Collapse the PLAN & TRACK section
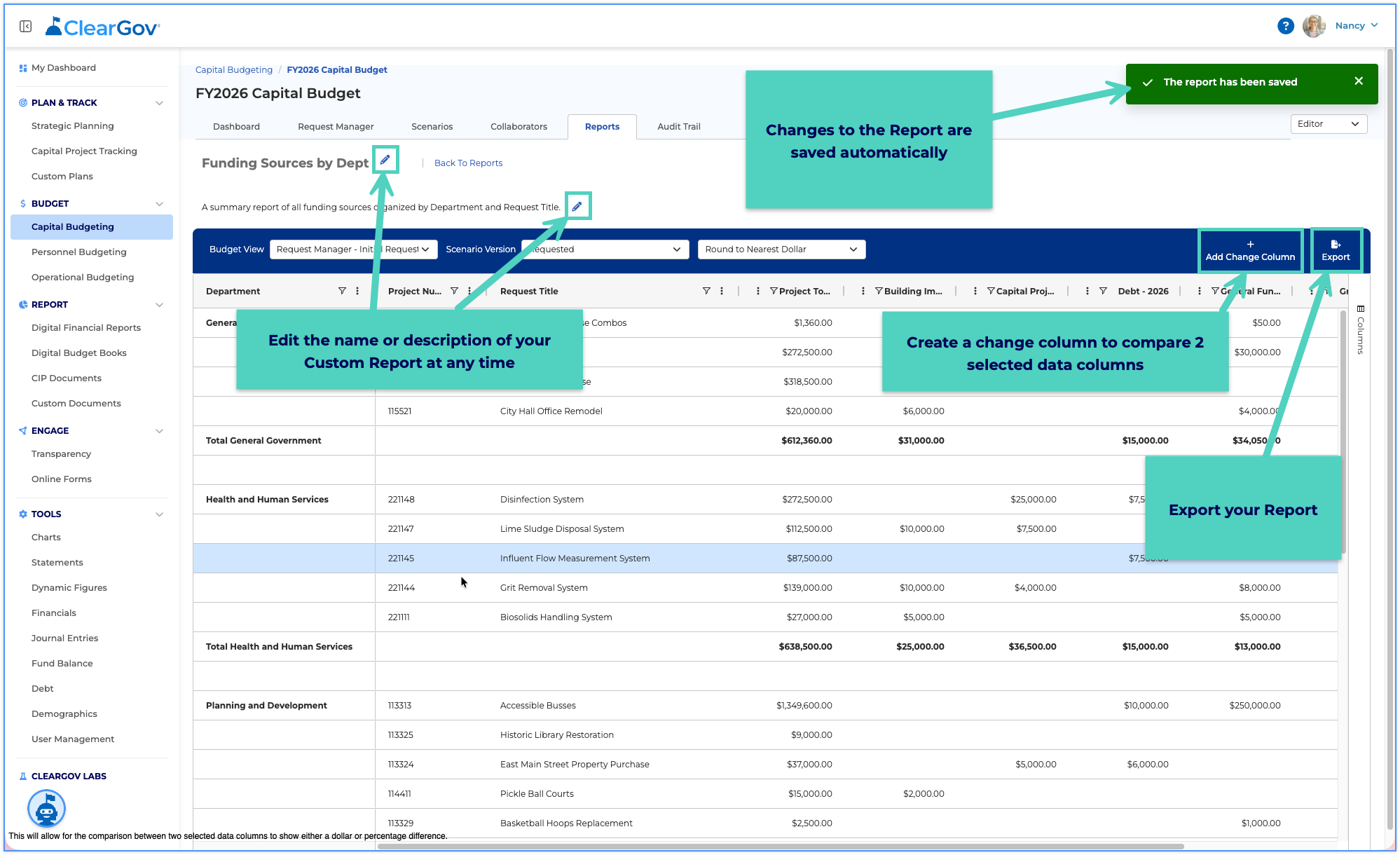This screenshot has height=855, width=1400. pyautogui.click(x=159, y=103)
